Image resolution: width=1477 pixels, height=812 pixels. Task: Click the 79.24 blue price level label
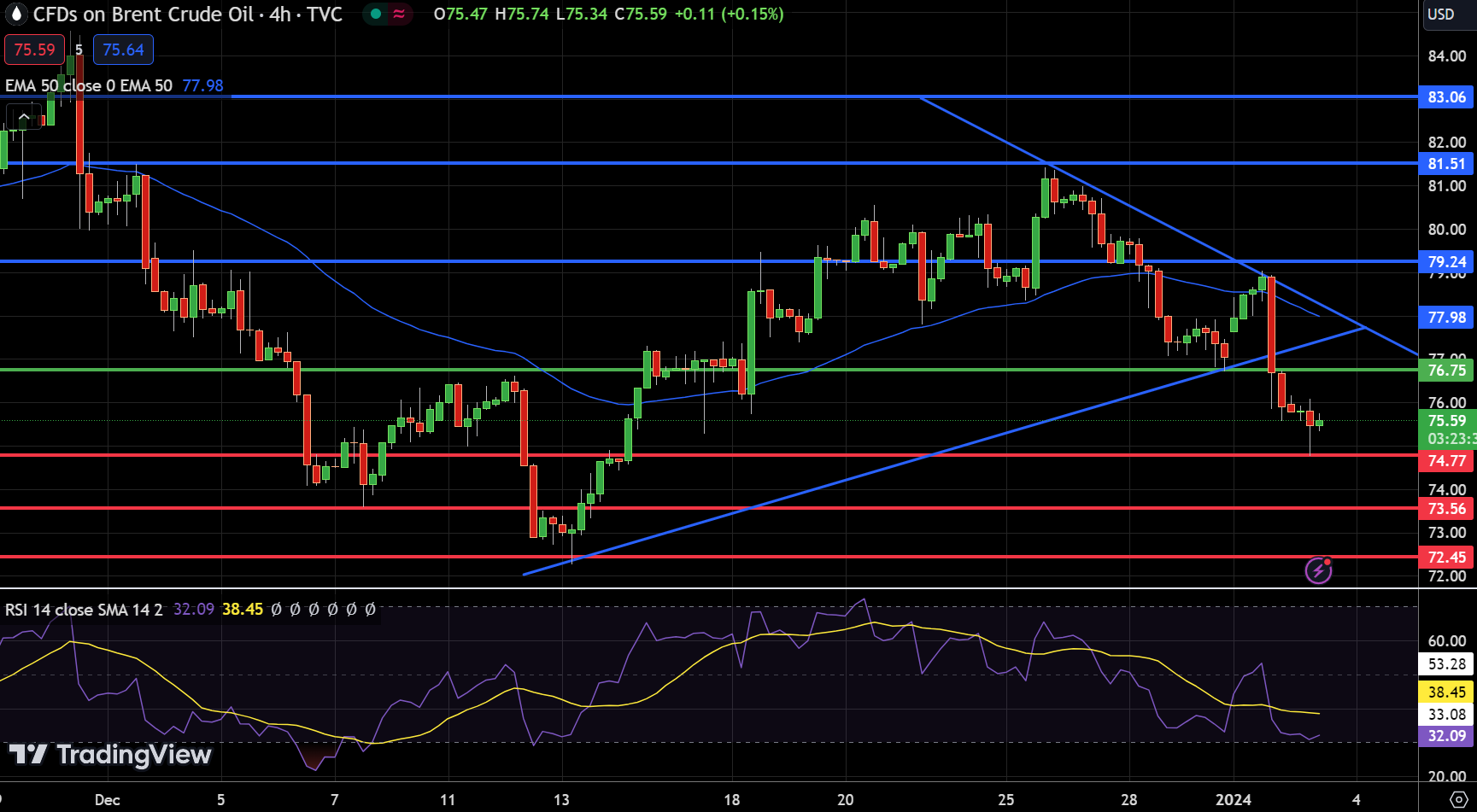[x=1446, y=262]
